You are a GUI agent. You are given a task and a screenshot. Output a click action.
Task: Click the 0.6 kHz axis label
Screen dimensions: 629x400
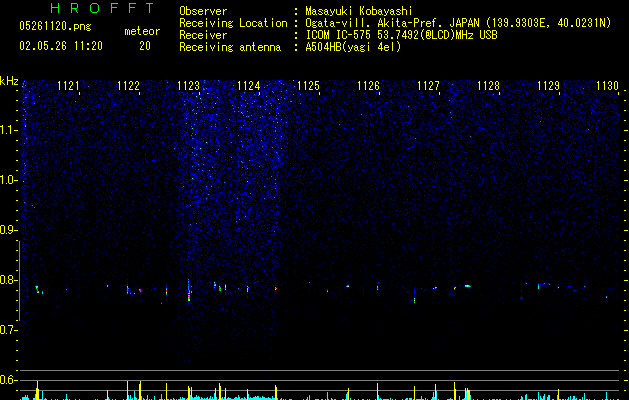[8, 380]
